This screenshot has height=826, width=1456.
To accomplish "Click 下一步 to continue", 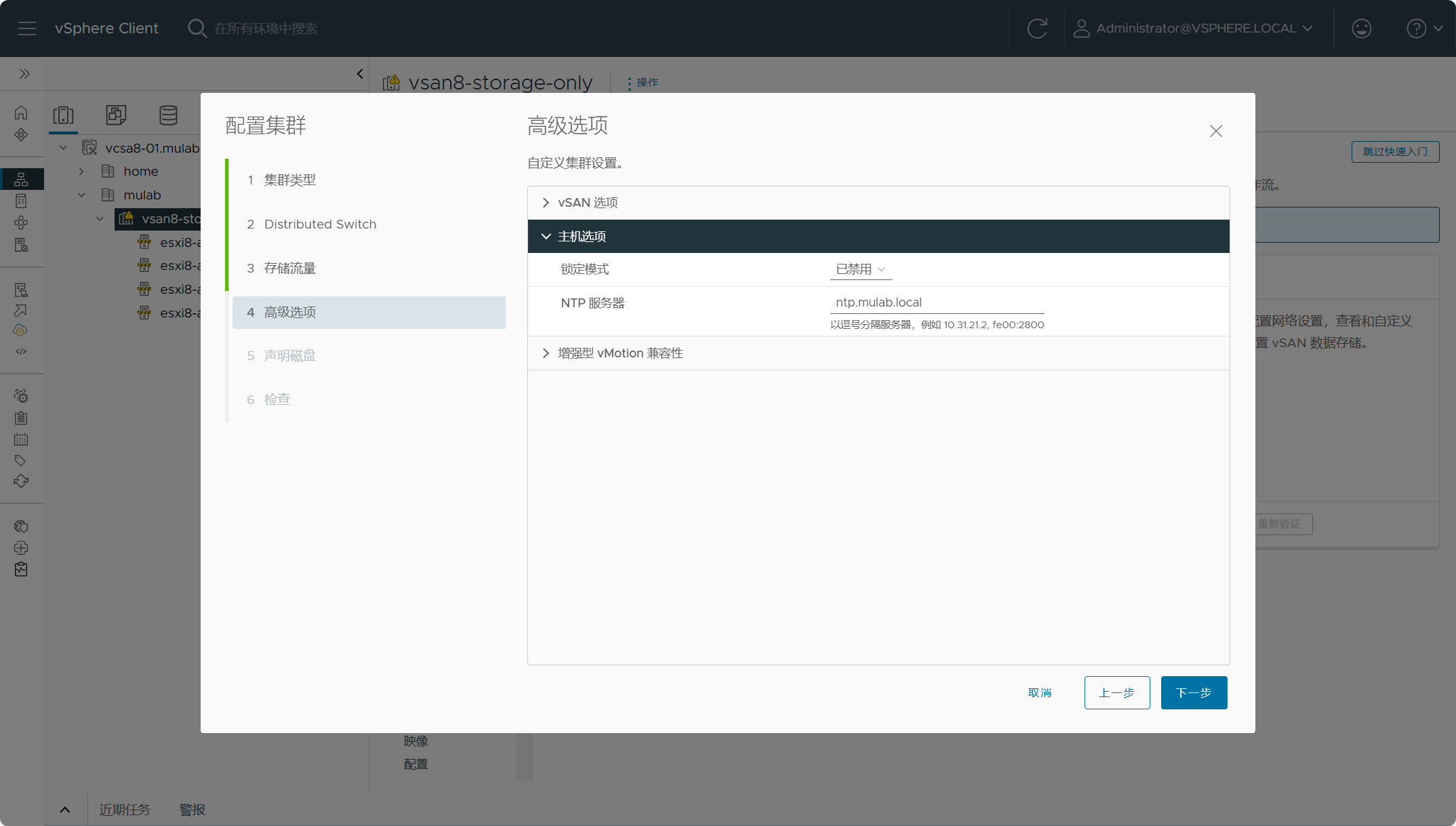I will click(1194, 693).
